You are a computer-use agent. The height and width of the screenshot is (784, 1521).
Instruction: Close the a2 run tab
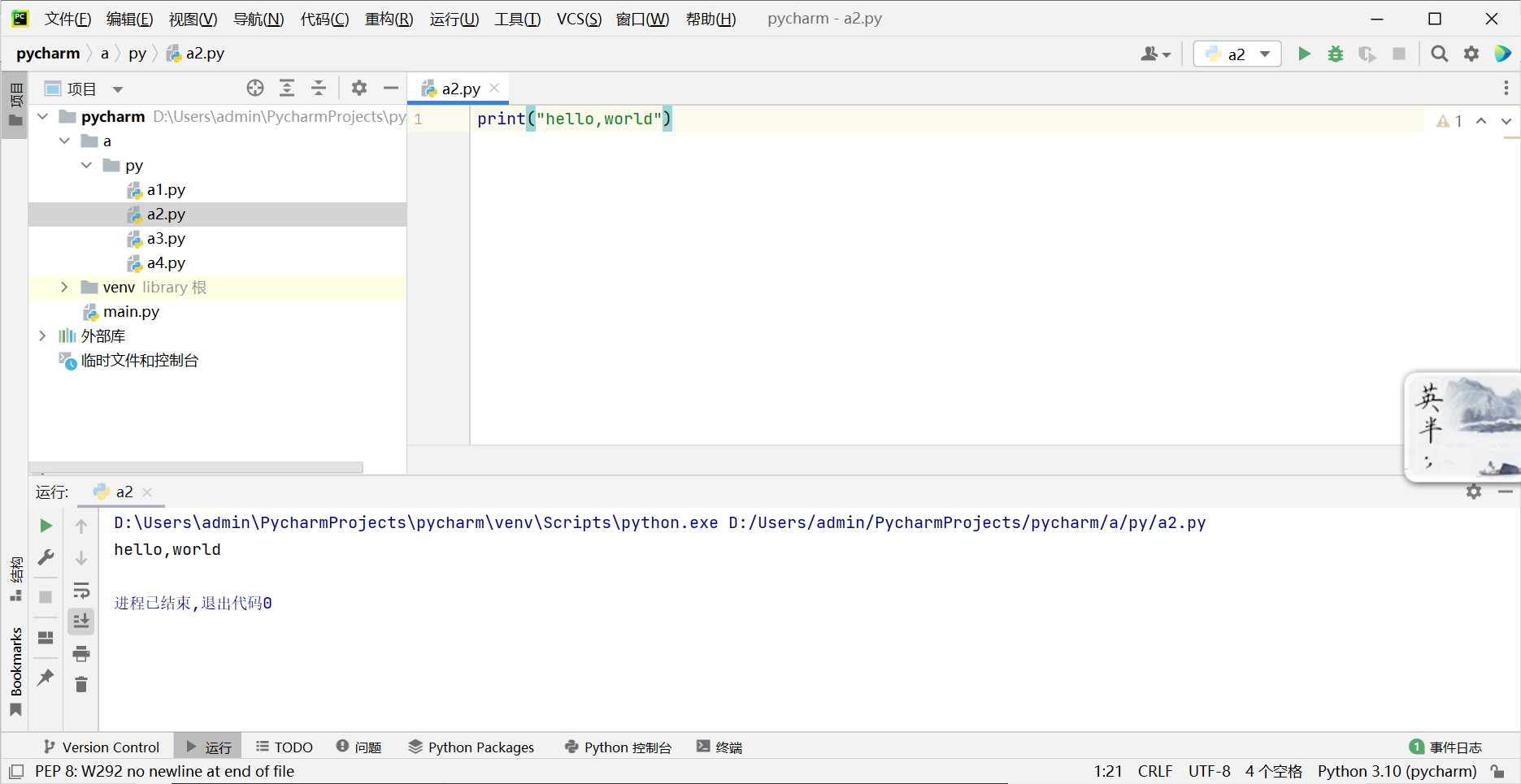pos(147,492)
